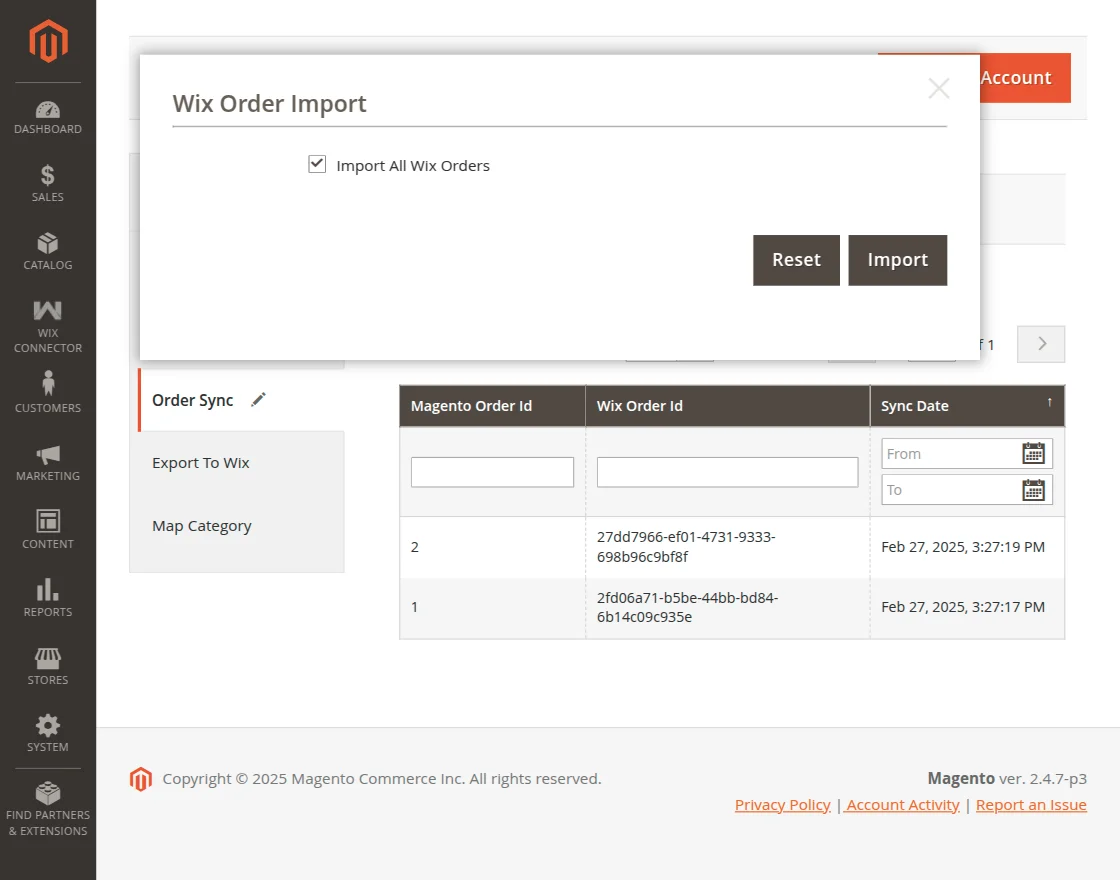Open the Sync Date From calendar picker

[x=1033, y=454]
